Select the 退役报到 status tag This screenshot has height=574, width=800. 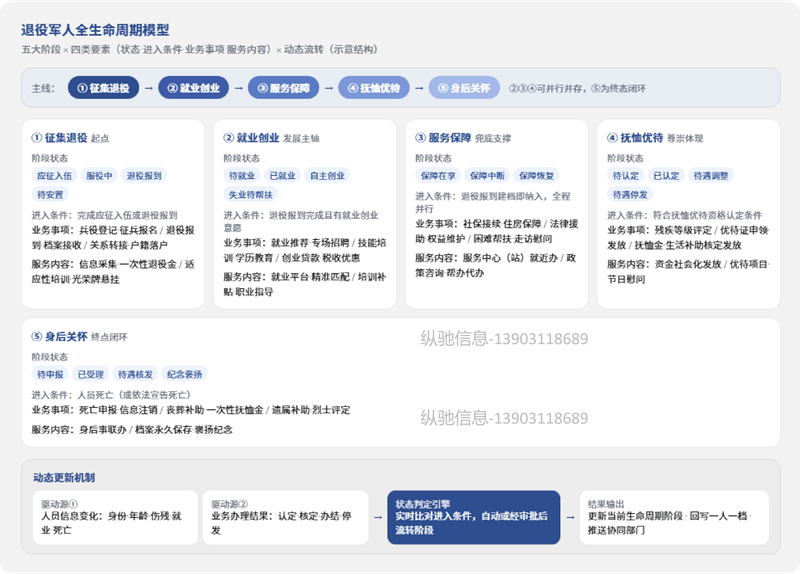point(144,176)
